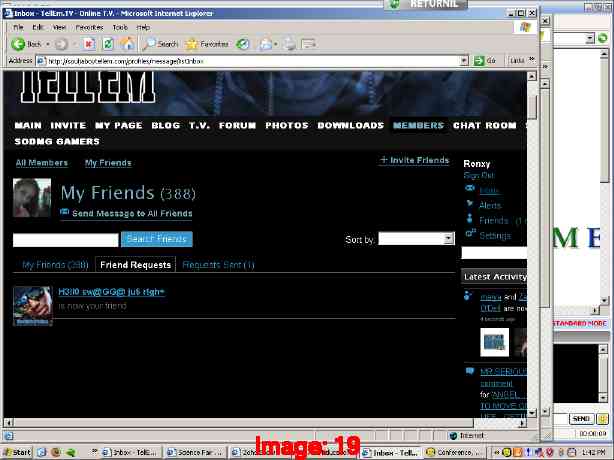The height and width of the screenshot is (460, 614).
Task: Click the new friend's avatar thumbnail
Action: point(33,306)
